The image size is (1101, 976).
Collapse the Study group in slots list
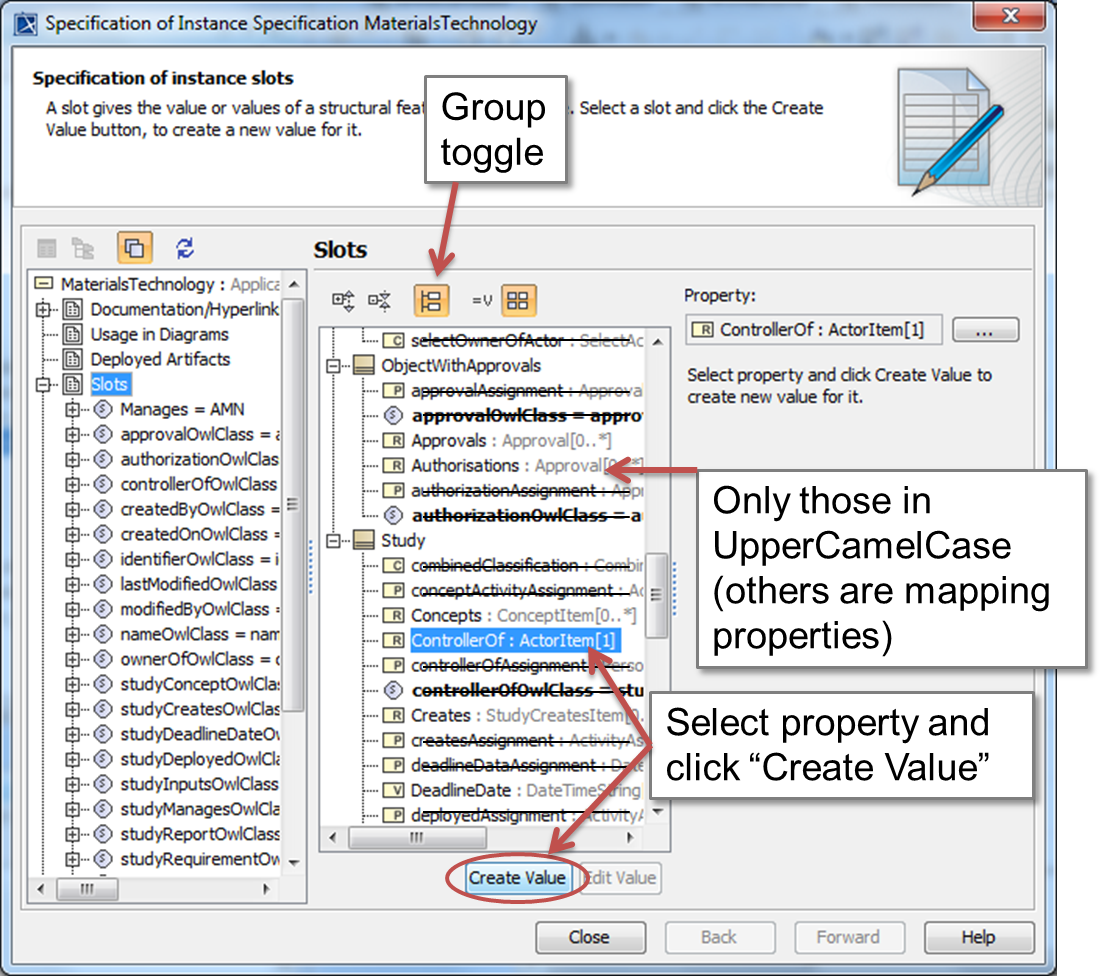tap(333, 540)
